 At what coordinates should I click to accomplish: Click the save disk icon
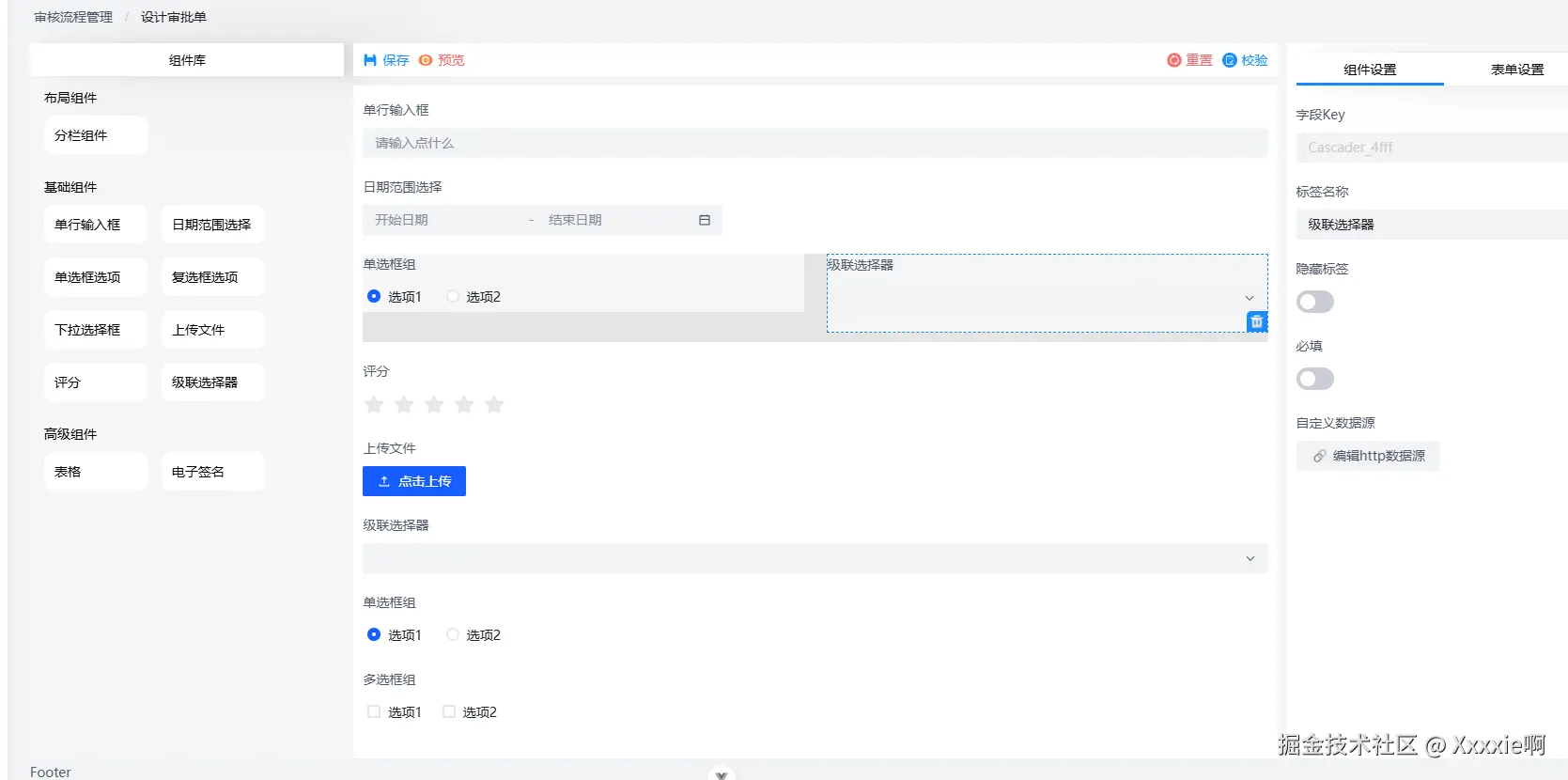pos(370,60)
